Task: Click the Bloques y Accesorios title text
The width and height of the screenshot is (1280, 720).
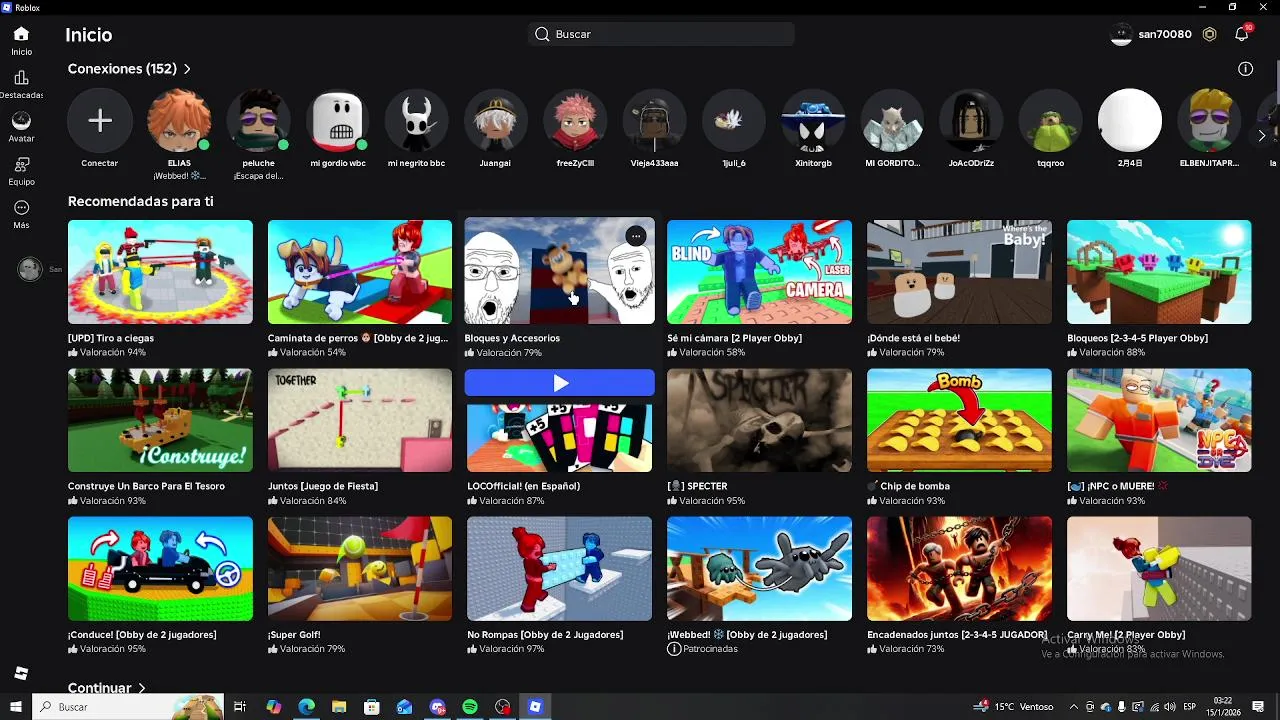Action: (x=512, y=338)
